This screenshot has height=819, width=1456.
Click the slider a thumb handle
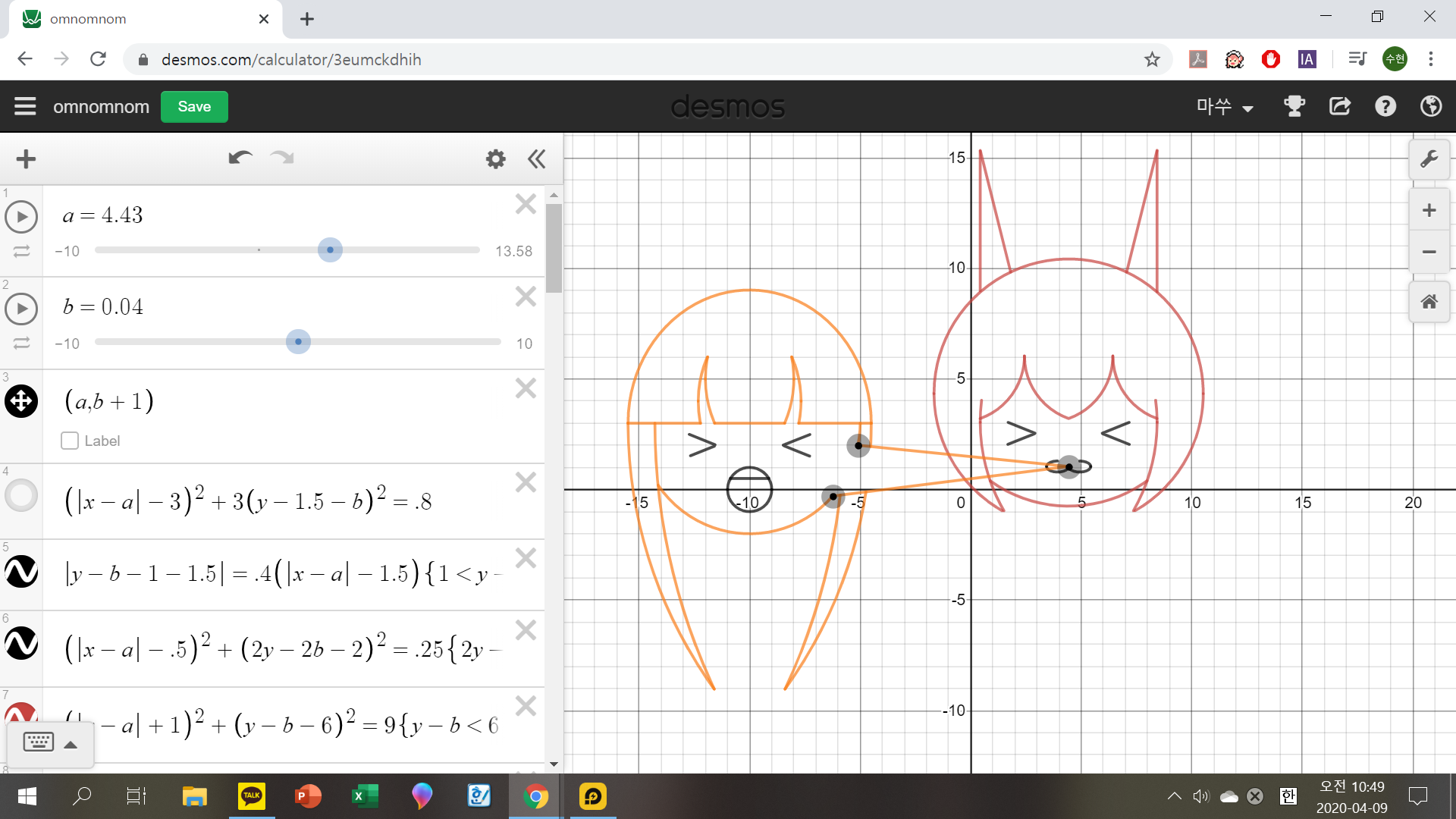pos(330,250)
